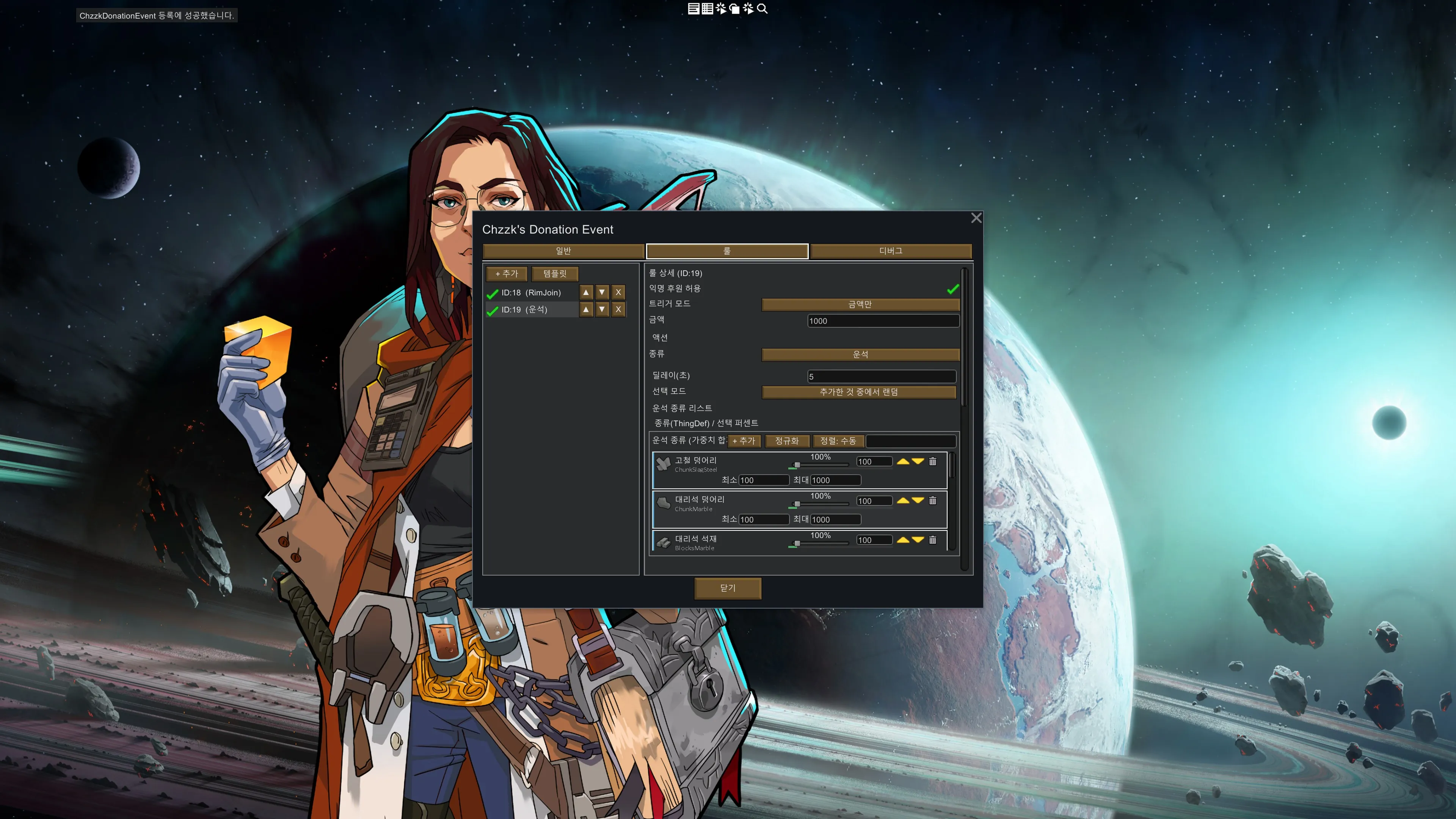Open the magnifier inspector icon
This screenshot has width=1456, height=819.
pos(762,8)
